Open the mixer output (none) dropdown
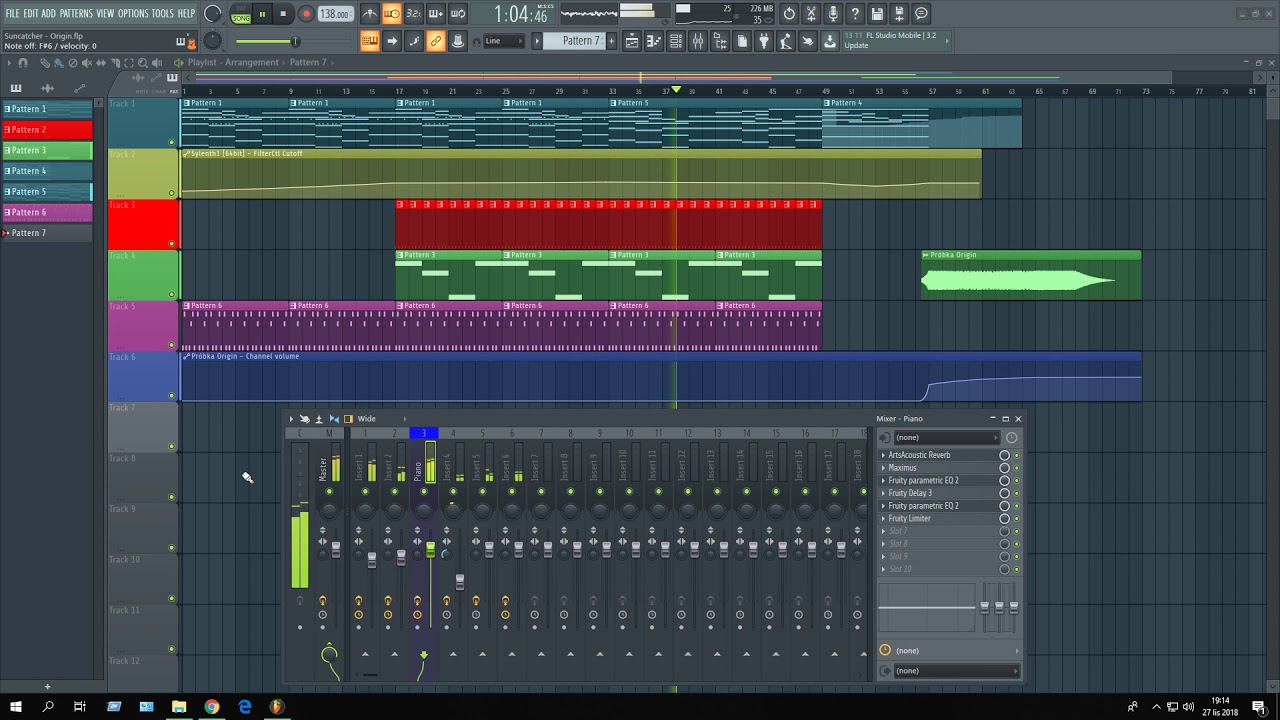This screenshot has width=1280, height=720. [955, 671]
